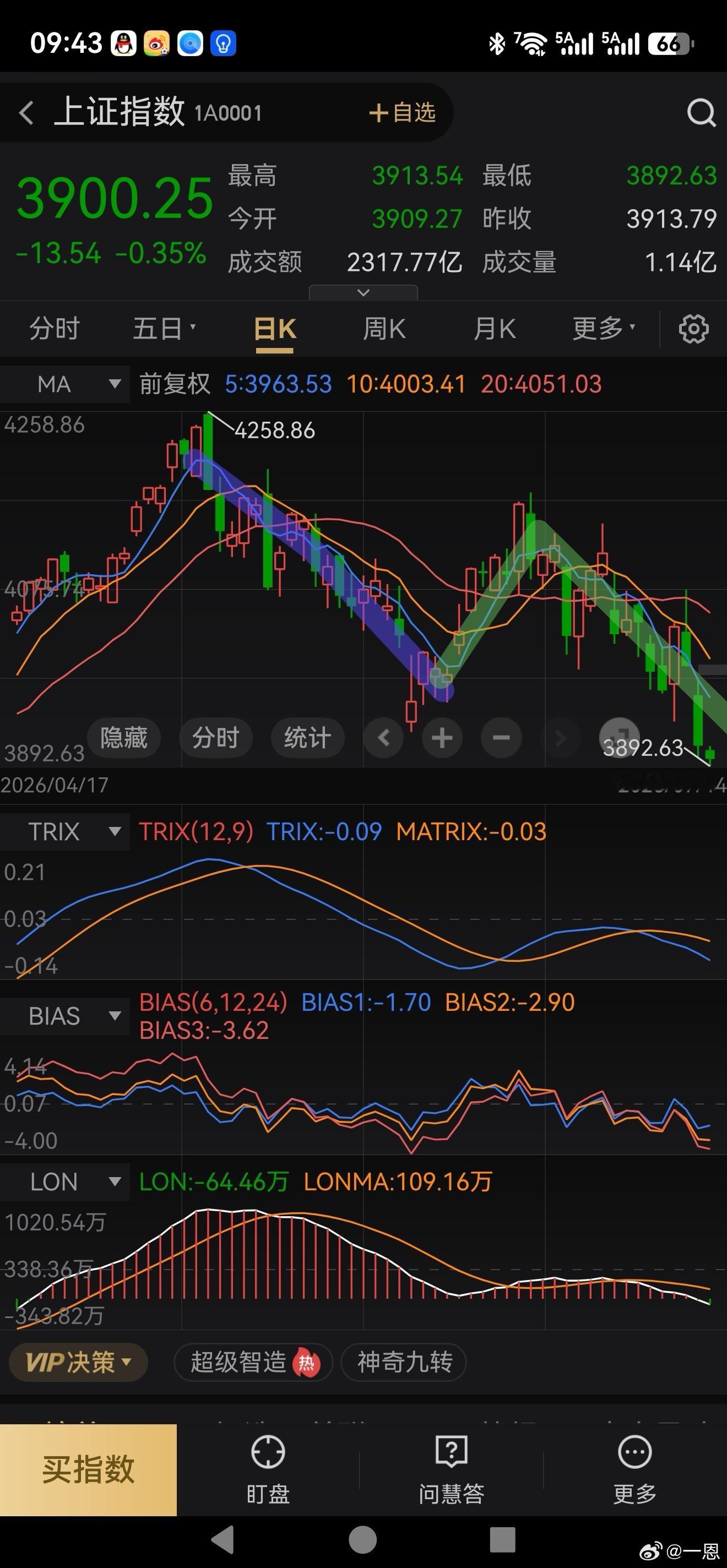727x1568 pixels.
Task: Open the TRIX indicator dropdown
Action: click(x=64, y=831)
